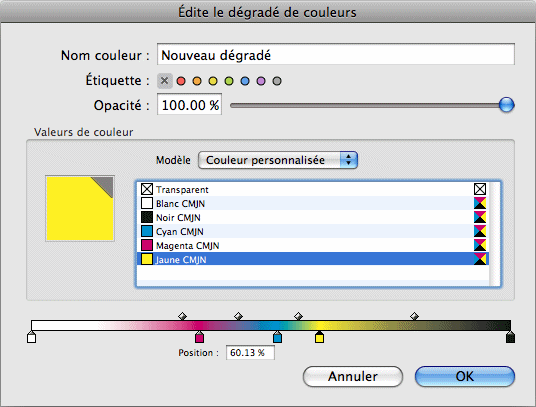The width and height of the screenshot is (536, 407).
Task: Select the red label dot
Action: 181,81
